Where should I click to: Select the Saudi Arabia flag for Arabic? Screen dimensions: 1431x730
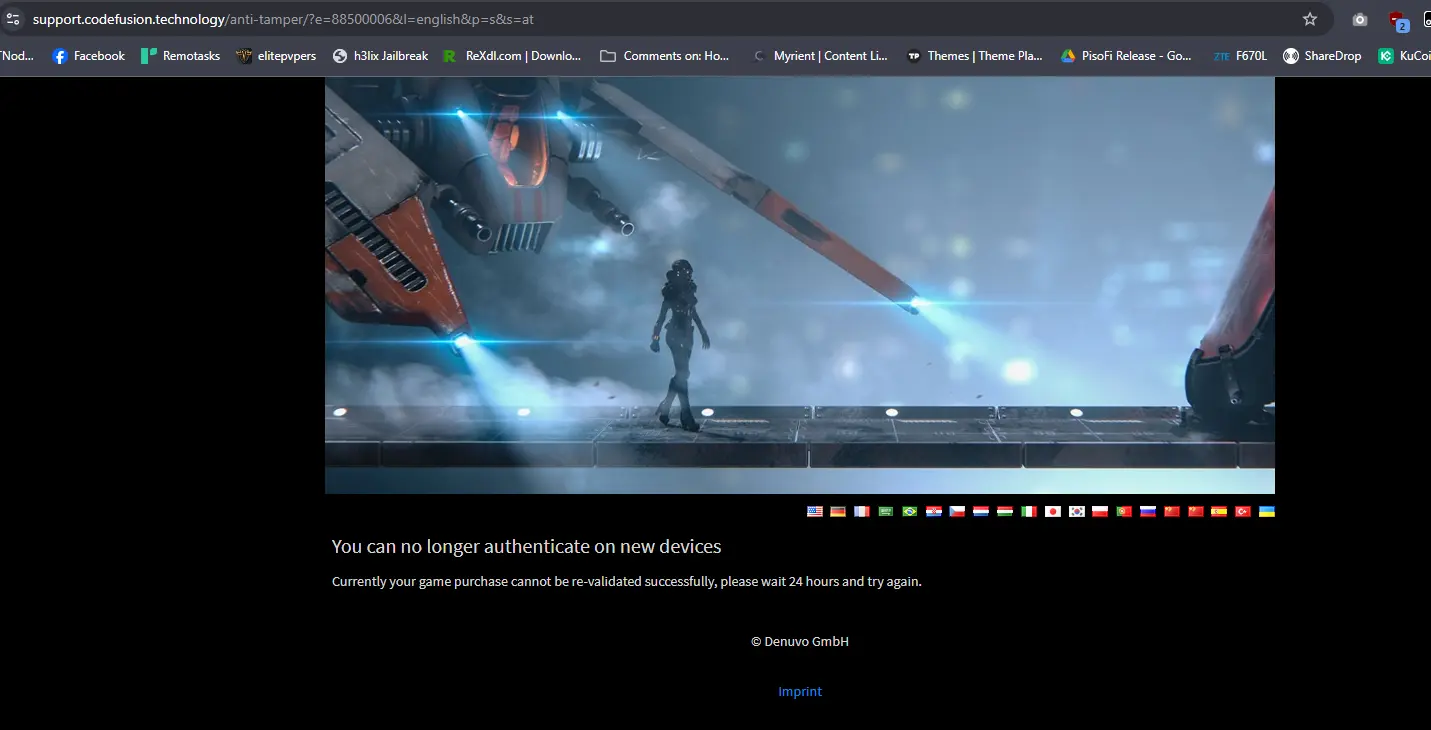tap(886, 511)
